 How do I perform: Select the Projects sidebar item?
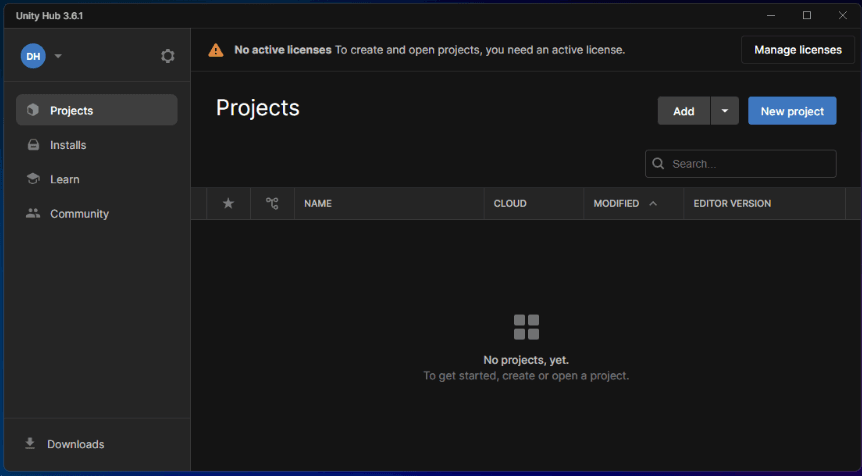[x=97, y=110]
